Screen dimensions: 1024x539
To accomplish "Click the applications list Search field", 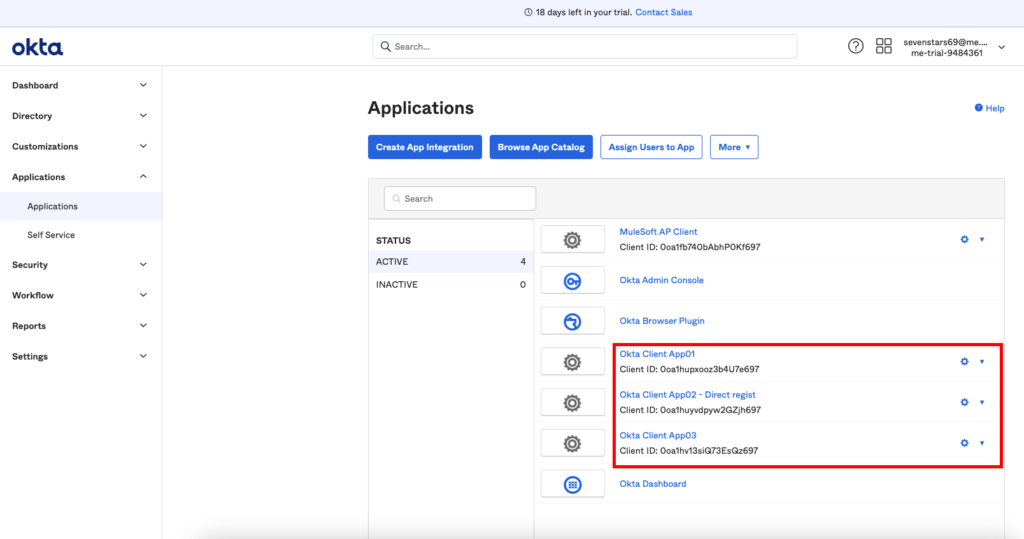I will click(x=460, y=199).
